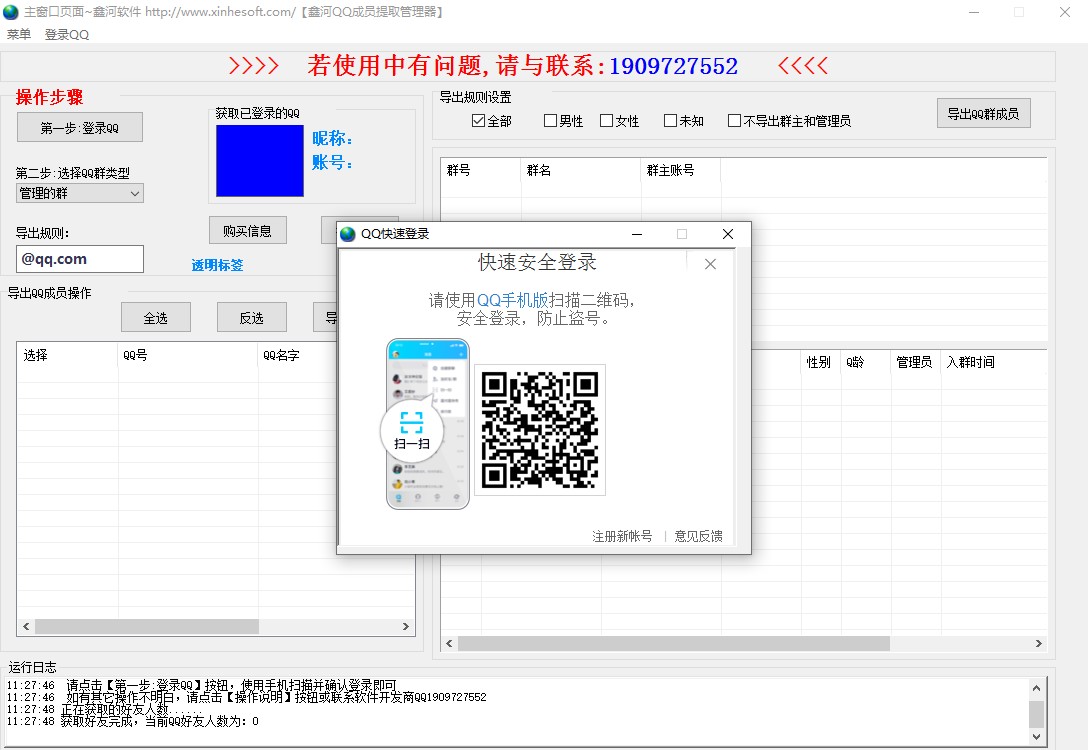Viewport: 1088px width, 750px height.
Task: Click the 入群时间 column header
Action: tap(993, 362)
